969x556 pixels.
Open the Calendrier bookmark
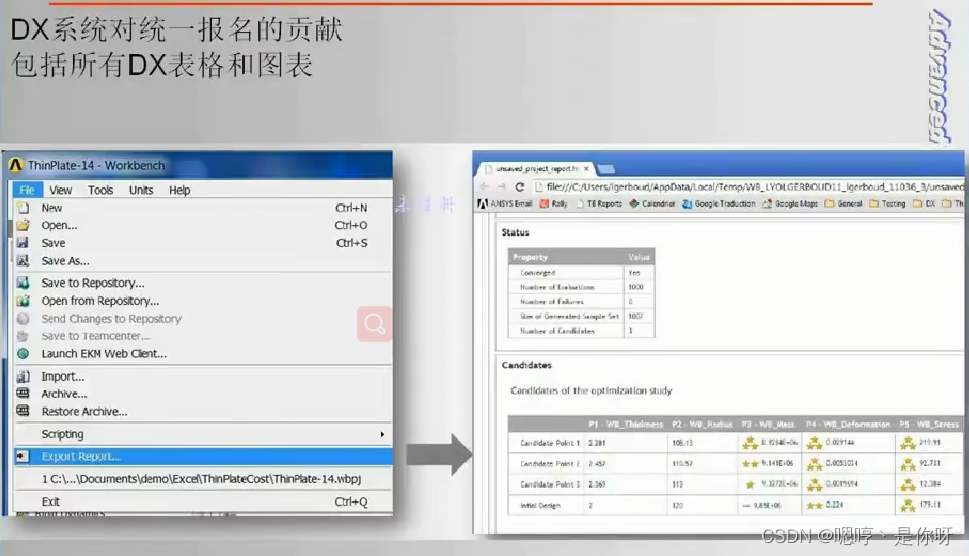653,203
